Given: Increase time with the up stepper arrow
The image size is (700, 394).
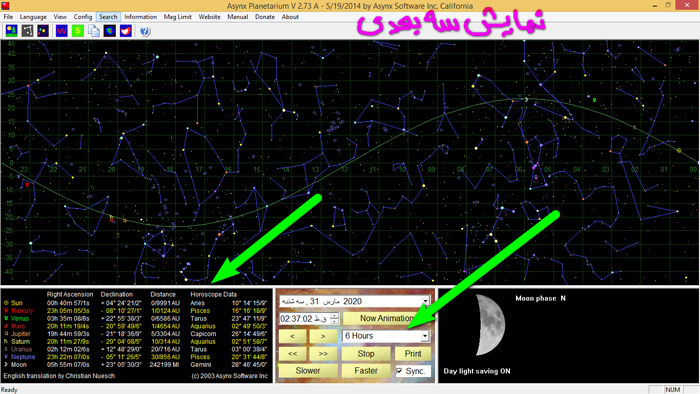Looking at the screenshot, I should coord(335,316).
